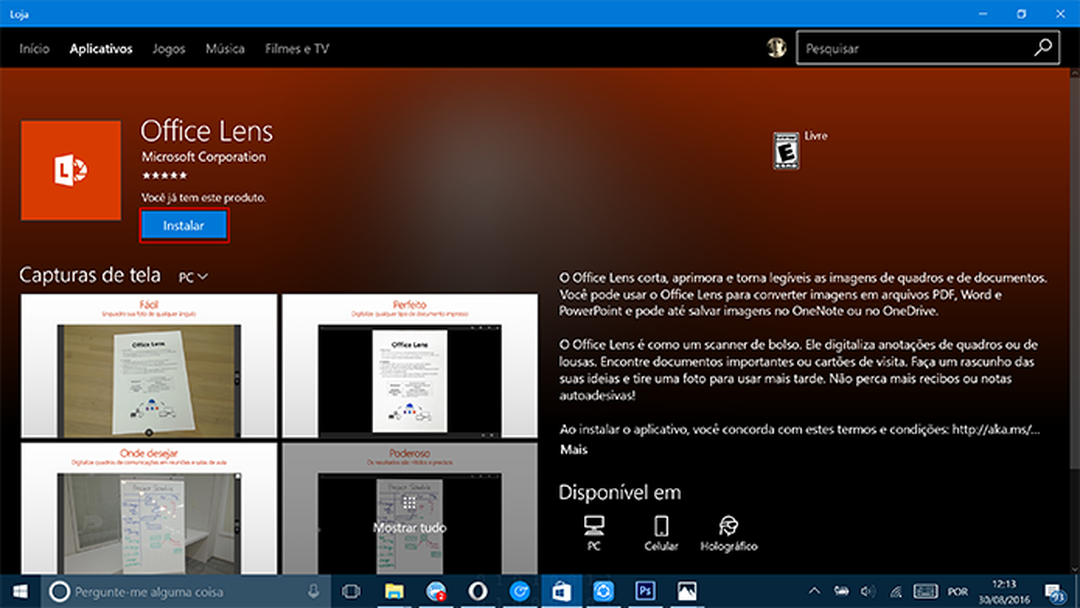The width and height of the screenshot is (1080, 608).
Task: Click the Disponível em heading
Action: [x=620, y=492]
